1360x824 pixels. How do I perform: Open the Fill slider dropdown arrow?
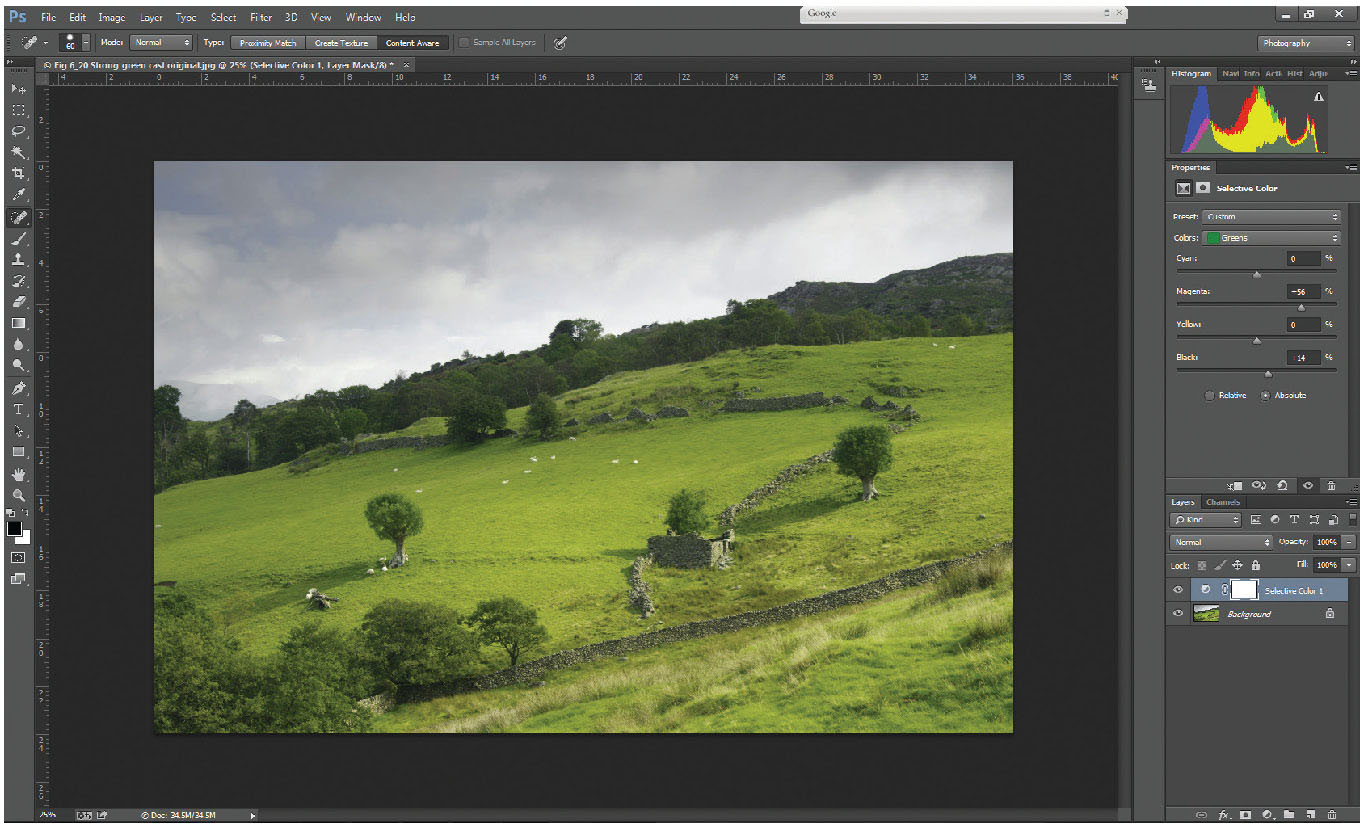pos(1349,565)
